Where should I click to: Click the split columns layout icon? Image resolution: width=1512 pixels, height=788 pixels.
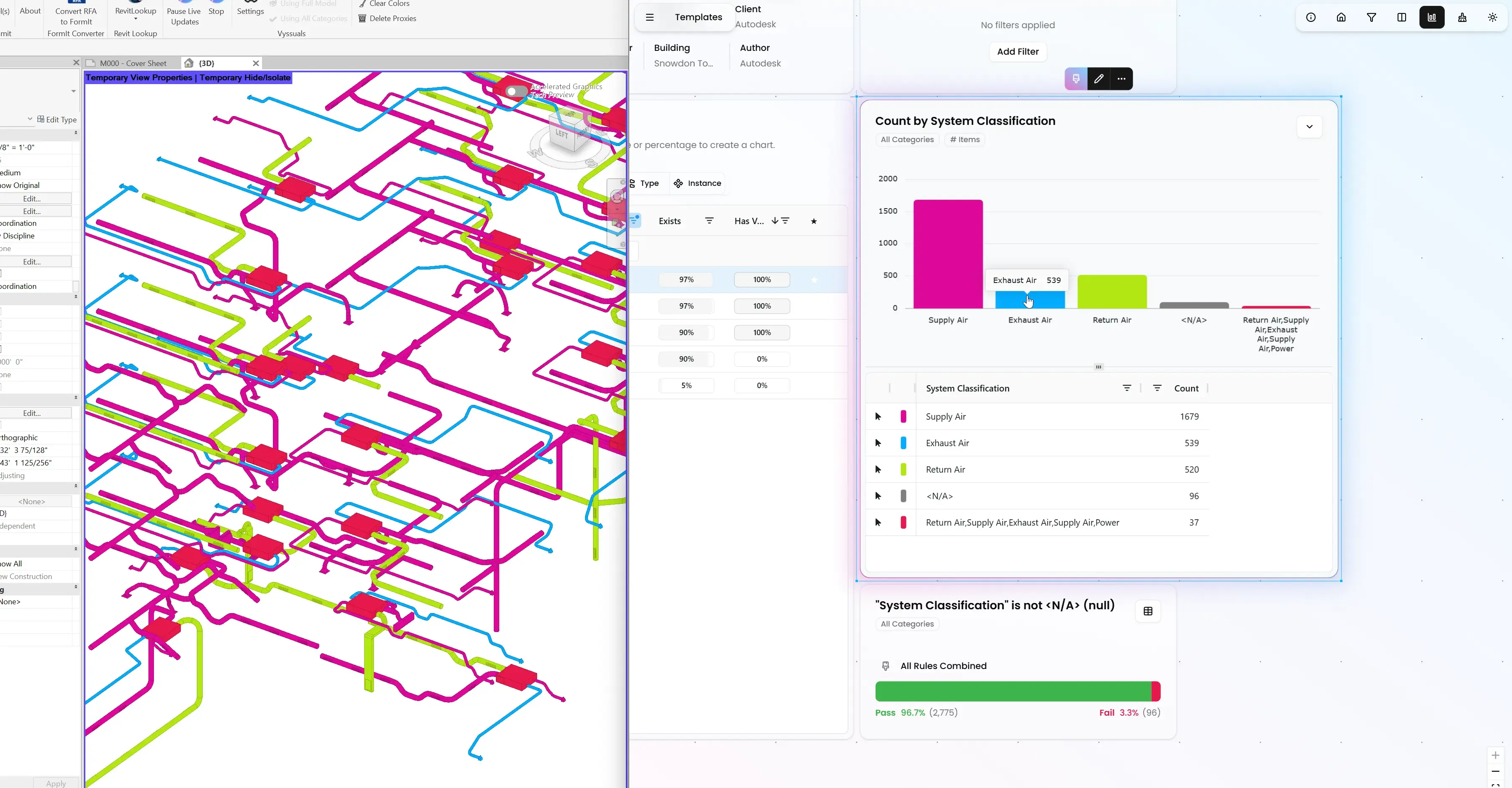pos(1402,18)
